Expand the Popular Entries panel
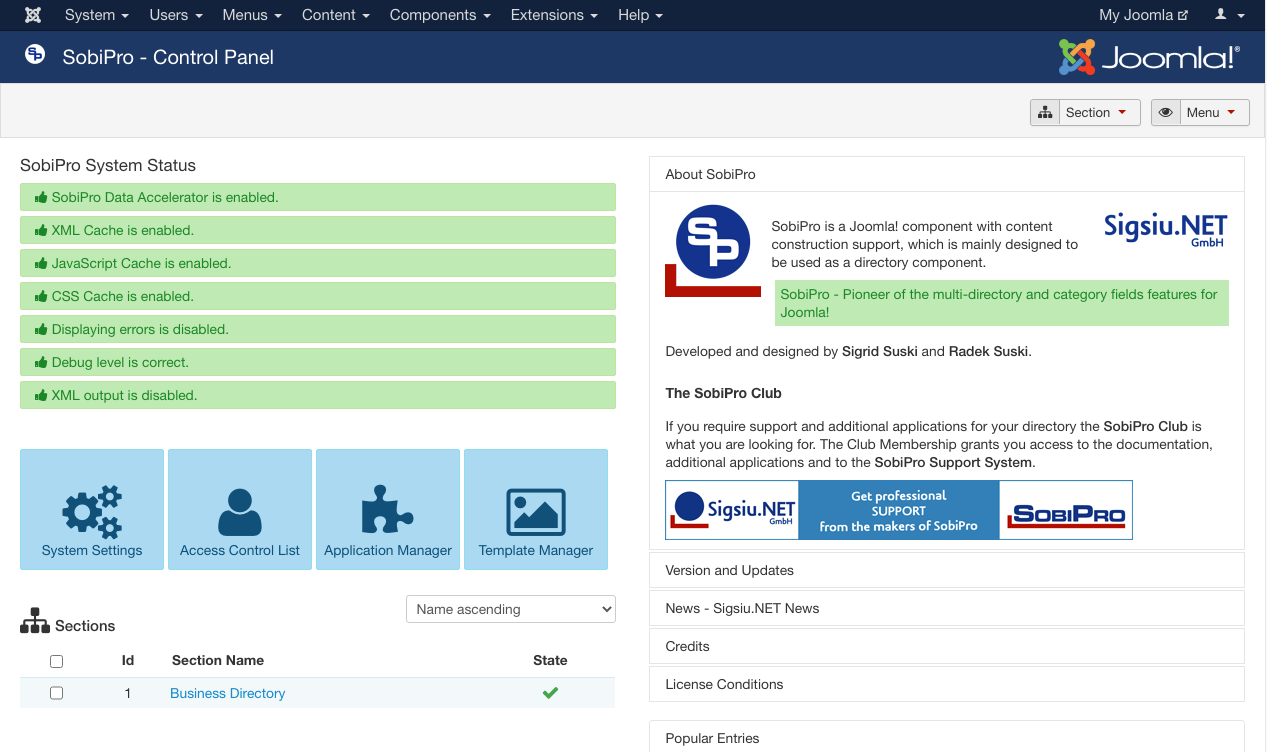The height and width of the screenshot is (752, 1267). [947, 738]
